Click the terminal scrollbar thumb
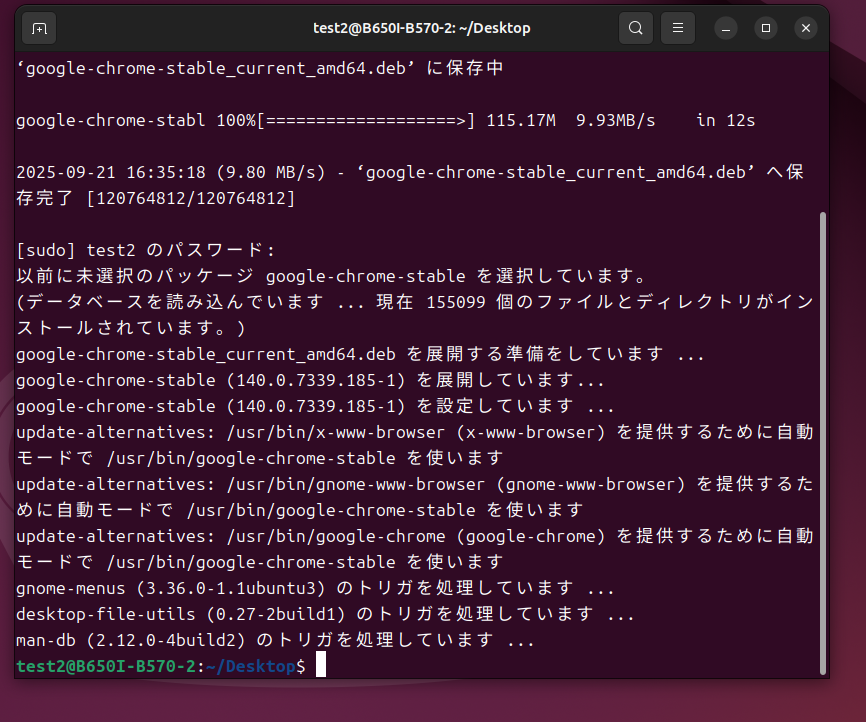The height and width of the screenshot is (722, 866). (x=823, y=443)
